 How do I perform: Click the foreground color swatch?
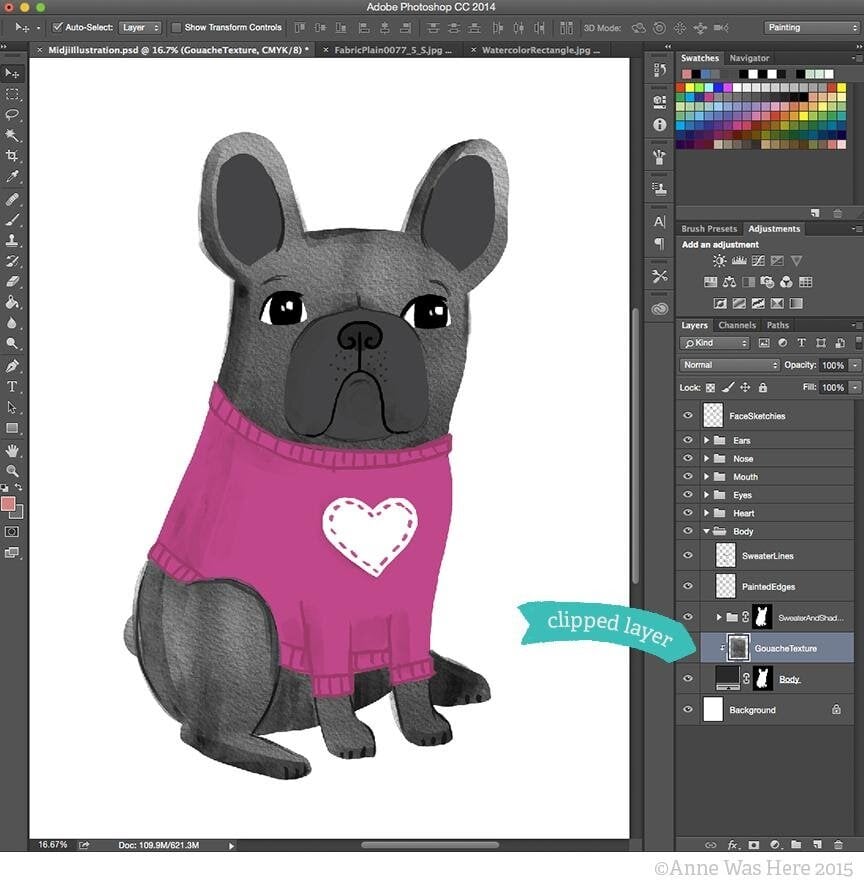coord(8,503)
